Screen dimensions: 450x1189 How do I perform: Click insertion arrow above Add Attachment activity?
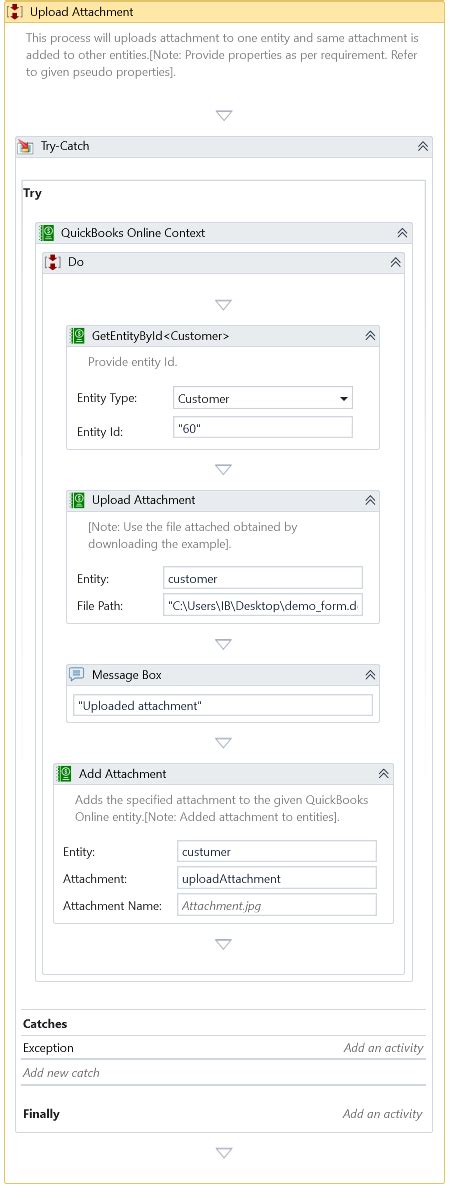(x=223, y=742)
